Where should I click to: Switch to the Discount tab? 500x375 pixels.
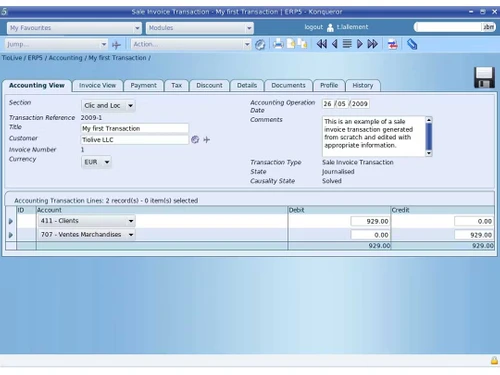pyautogui.click(x=209, y=86)
